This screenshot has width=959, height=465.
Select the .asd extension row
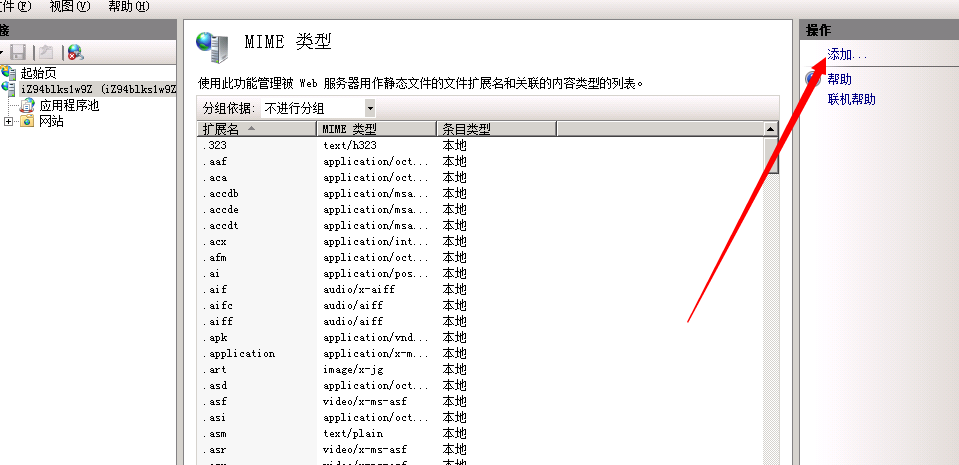pos(480,385)
